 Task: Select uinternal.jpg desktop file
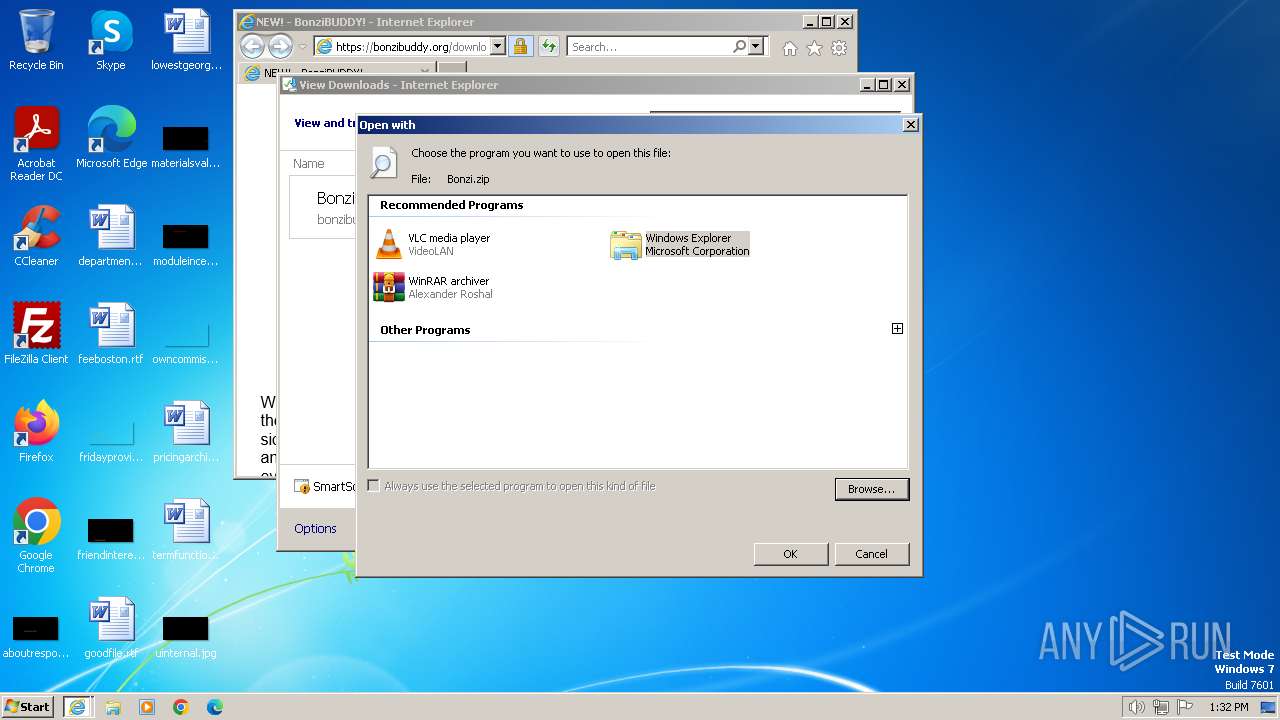coord(186,634)
